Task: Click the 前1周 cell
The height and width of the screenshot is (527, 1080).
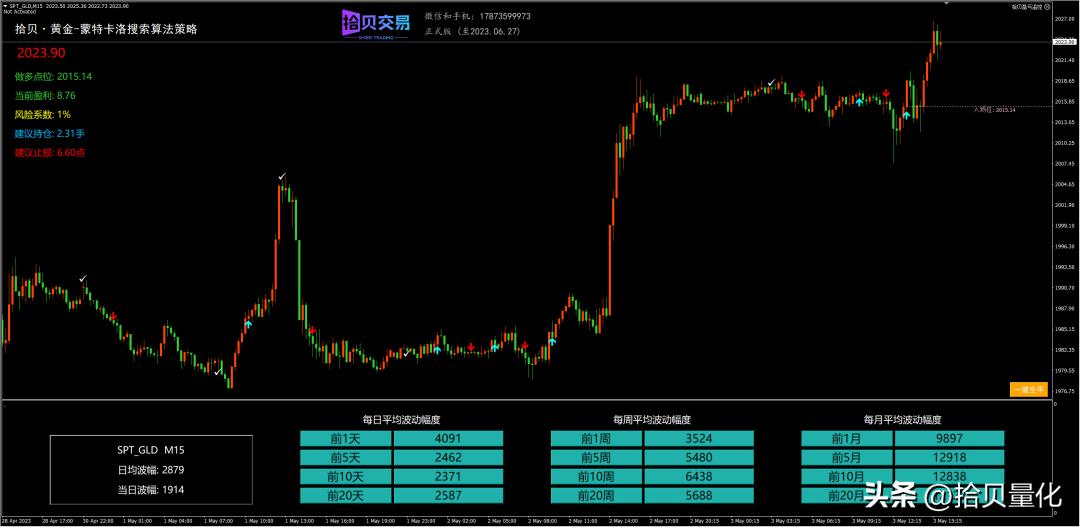Action: (596, 438)
